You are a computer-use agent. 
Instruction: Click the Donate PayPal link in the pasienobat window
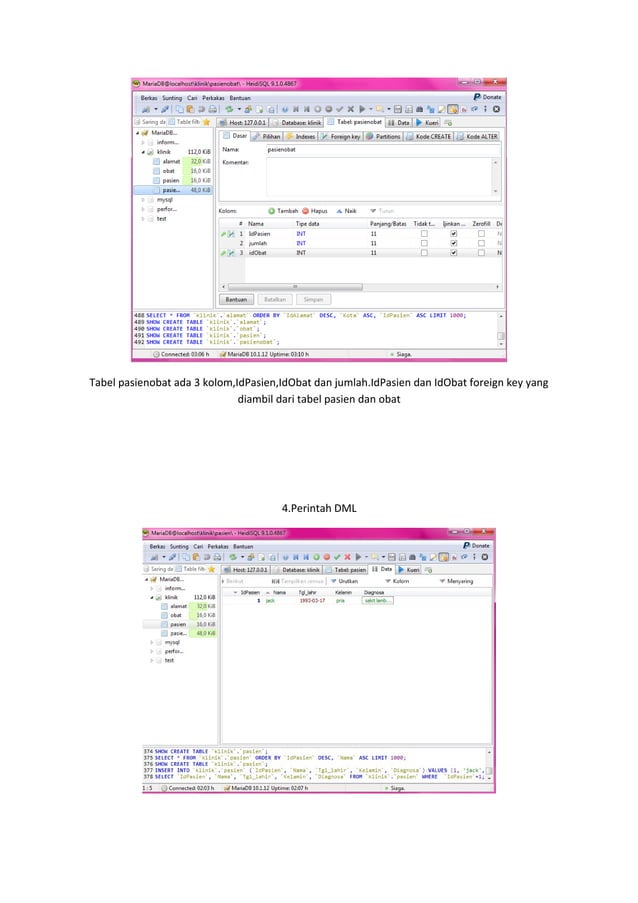pos(488,97)
